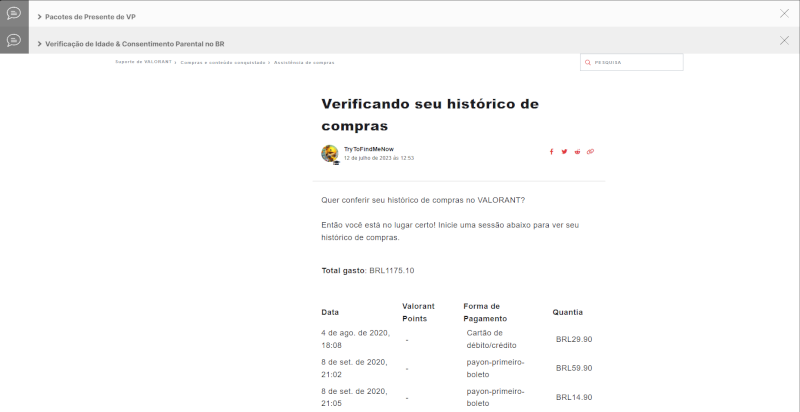This screenshot has width=800, height=412.
Task: Click the Valorant Points column header
Action: 418,312
